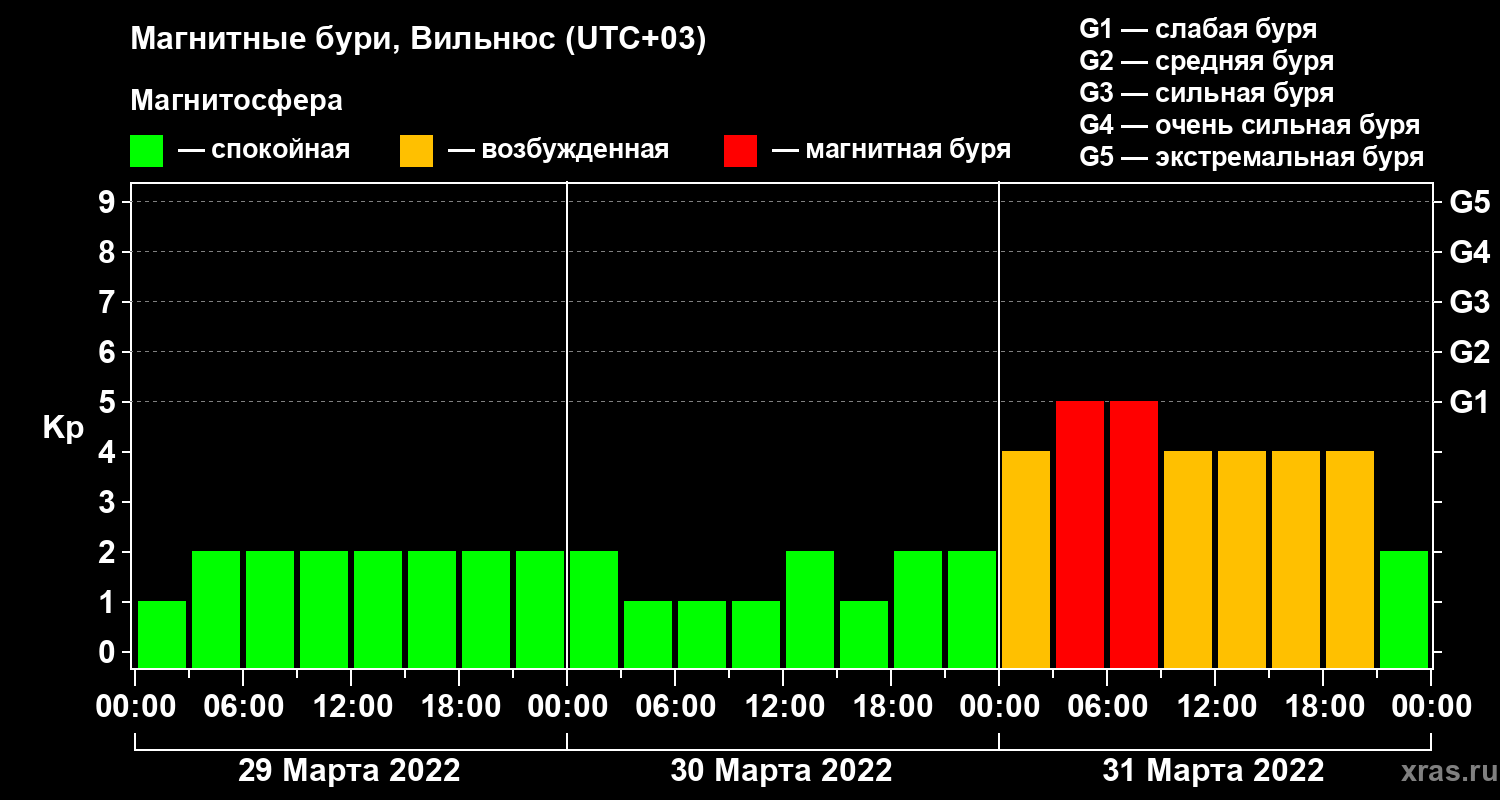The width and height of the screenshot is (1500, 800).
Task: Click the "12:00" time label for 31 March
Action: click(1215, 707)
